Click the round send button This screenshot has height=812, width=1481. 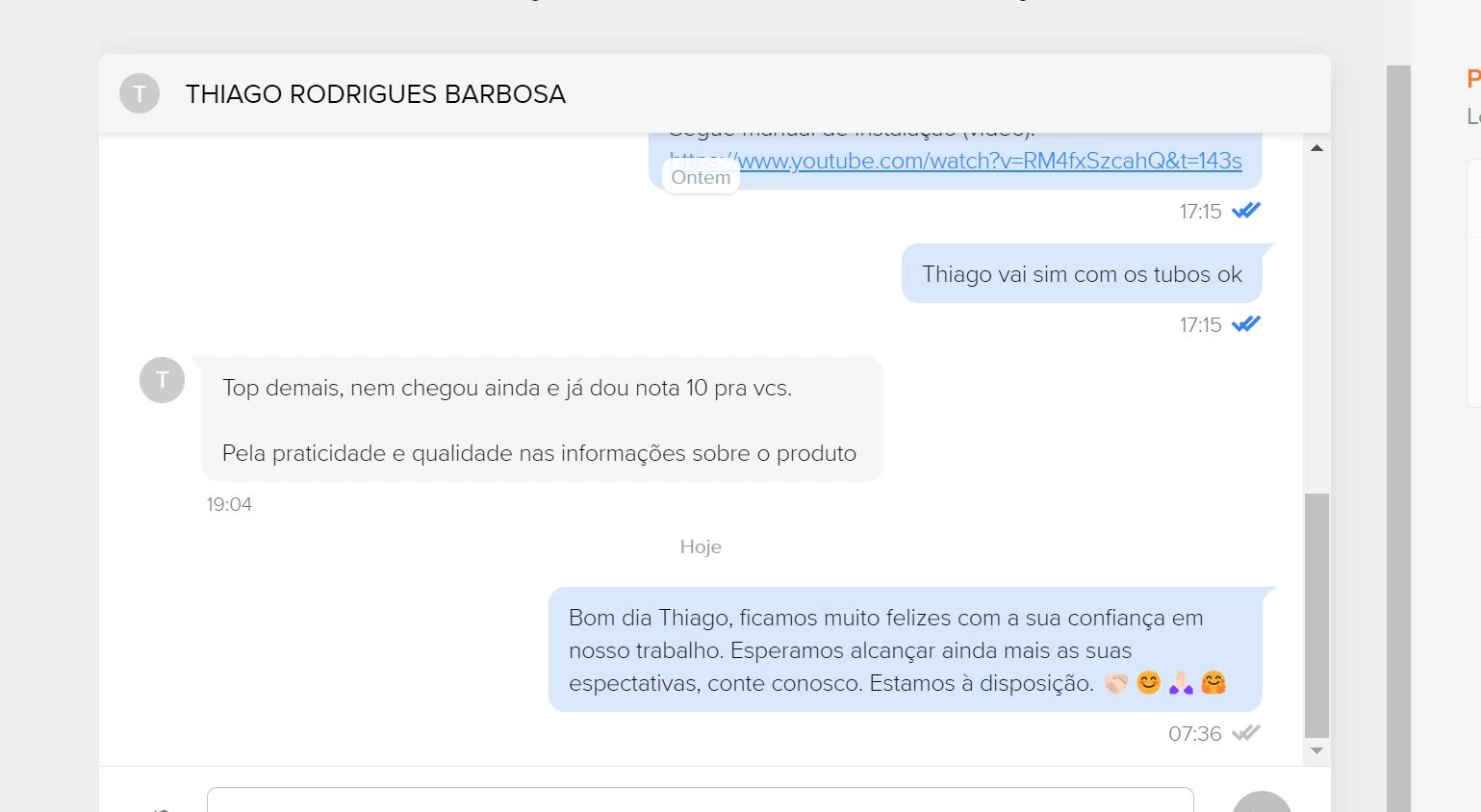[1262, 802]
